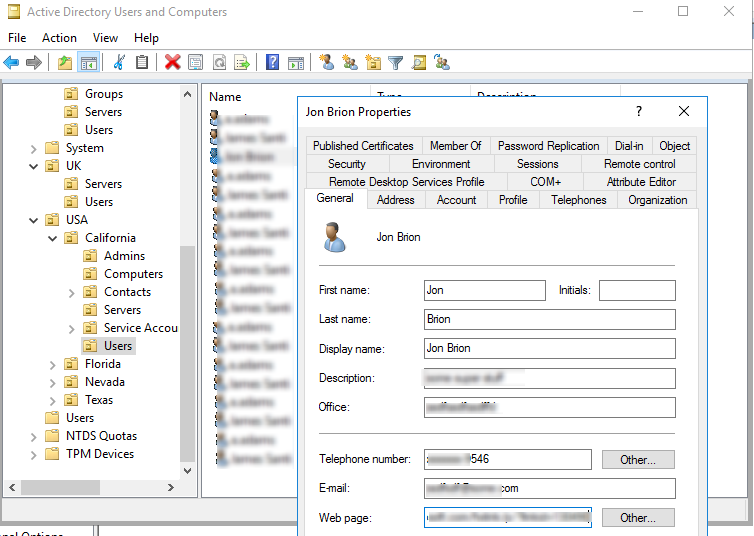Collapse the California tree node
754x536 pixels.
coord(52,238)
